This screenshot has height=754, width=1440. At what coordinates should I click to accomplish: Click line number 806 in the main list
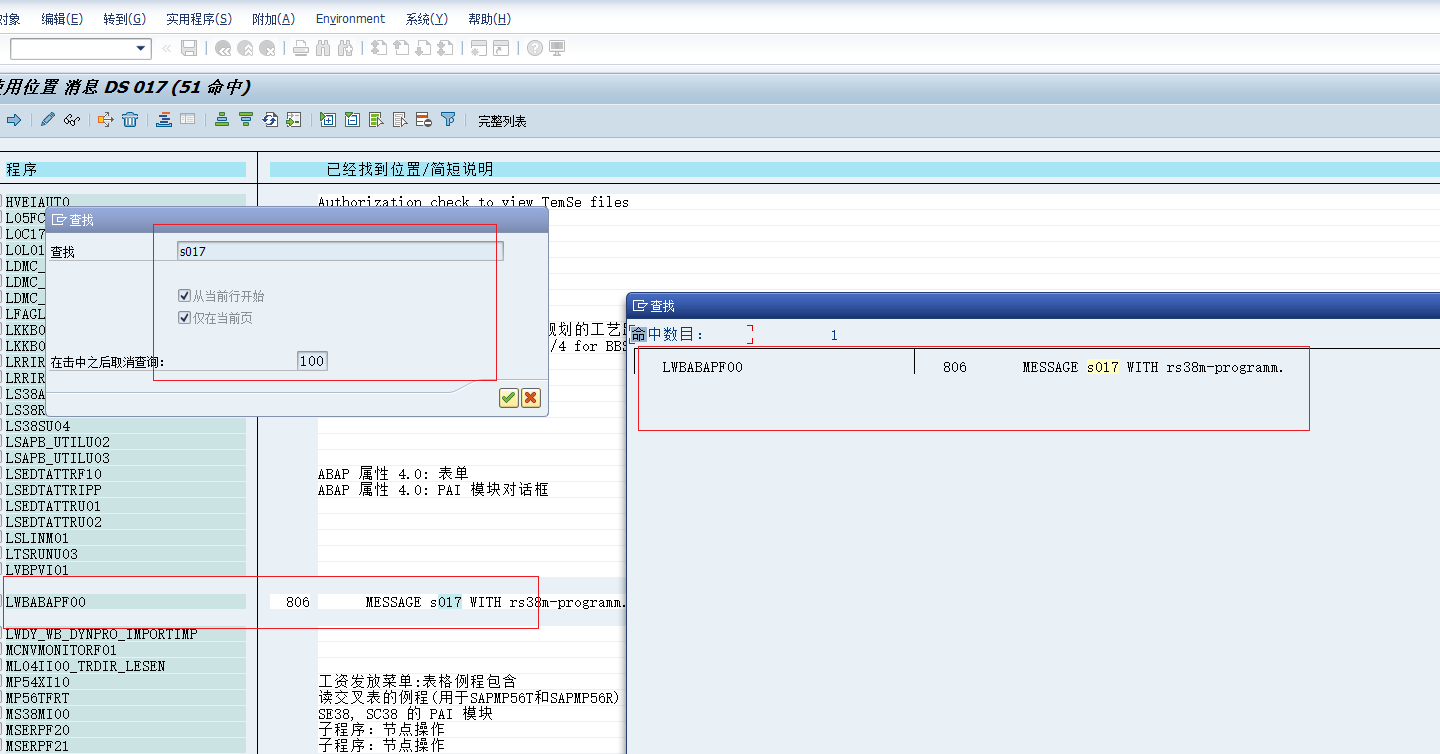(x=297, y=602)
